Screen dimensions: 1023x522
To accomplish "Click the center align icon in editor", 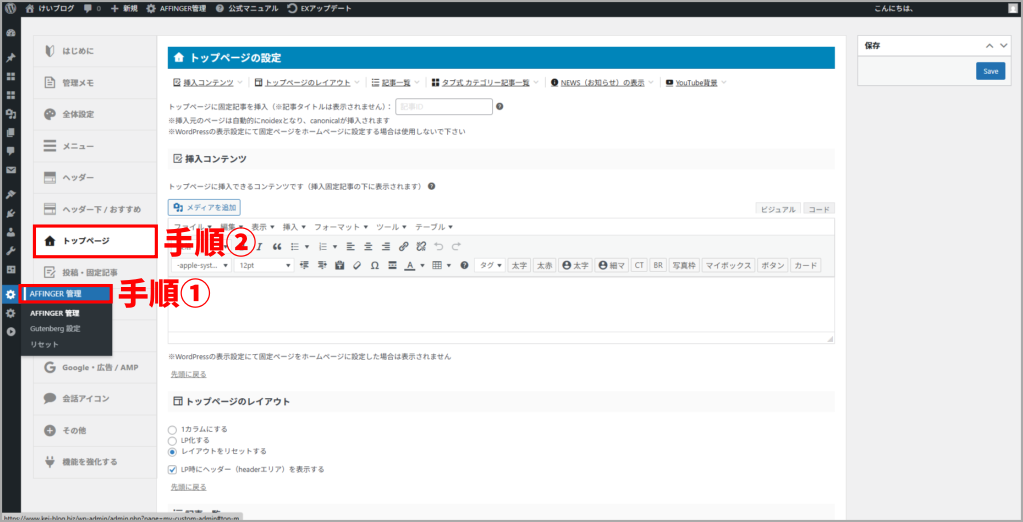I will point(369,246).
